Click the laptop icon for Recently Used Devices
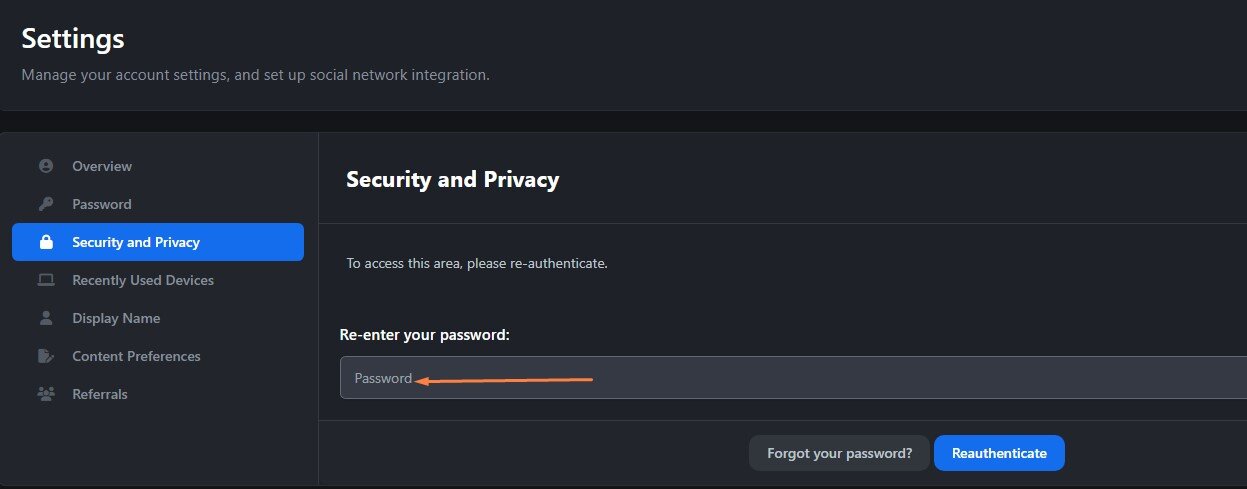 (x=45, y=280)
